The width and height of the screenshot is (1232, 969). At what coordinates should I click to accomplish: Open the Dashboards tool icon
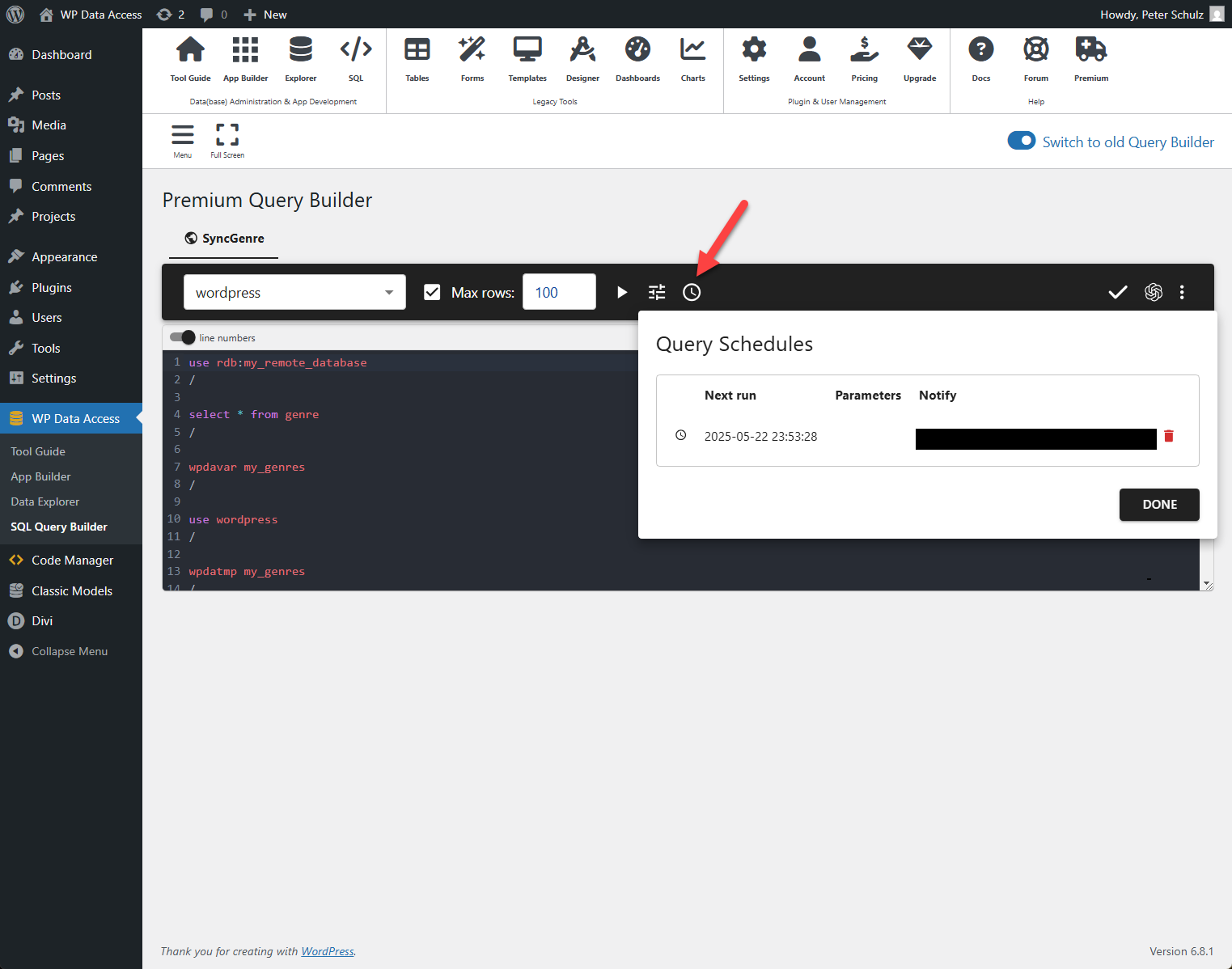pyautogui.click(x=637, y=59)
